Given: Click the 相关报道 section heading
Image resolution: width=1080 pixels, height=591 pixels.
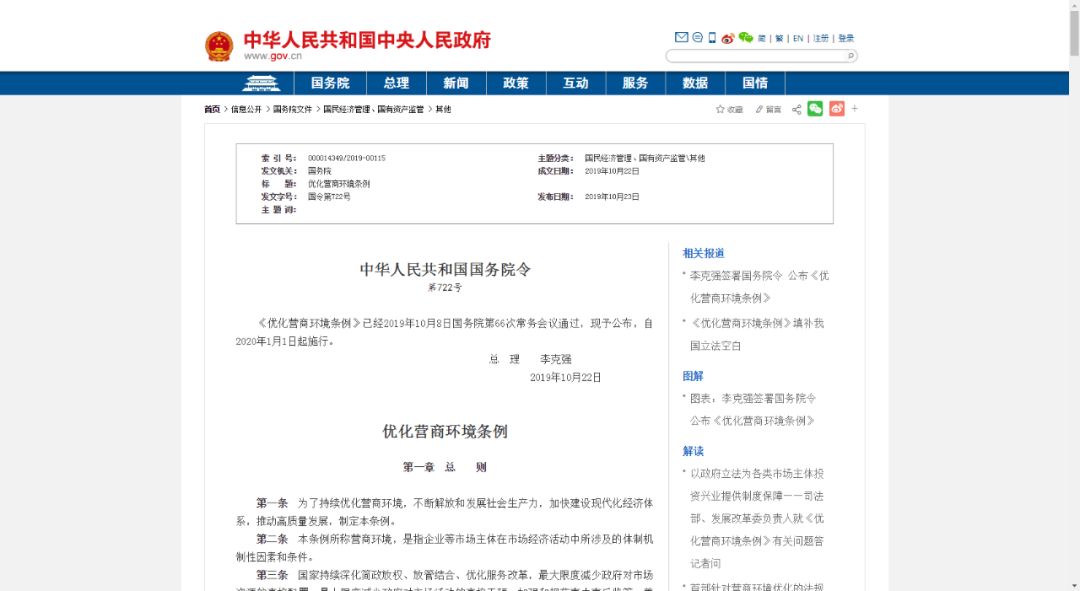Looking at the screenshot, I should (x=703, y=253).
